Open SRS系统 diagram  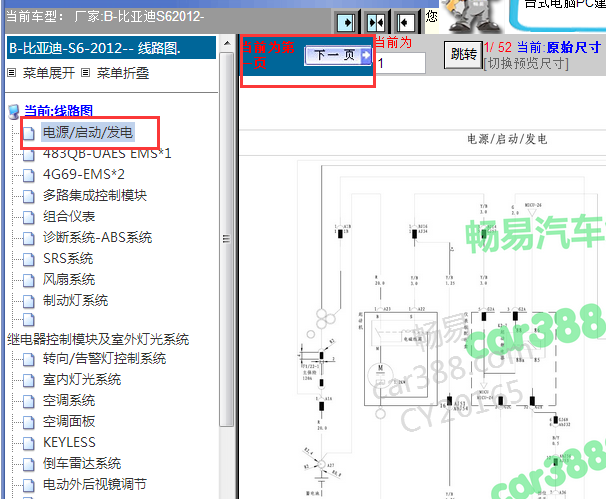pyautogui.click(x=68, y=258)
